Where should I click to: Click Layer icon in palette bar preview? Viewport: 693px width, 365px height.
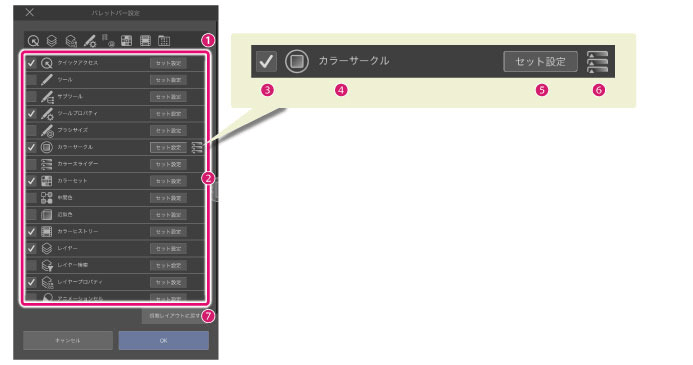[x=52, y=41]
